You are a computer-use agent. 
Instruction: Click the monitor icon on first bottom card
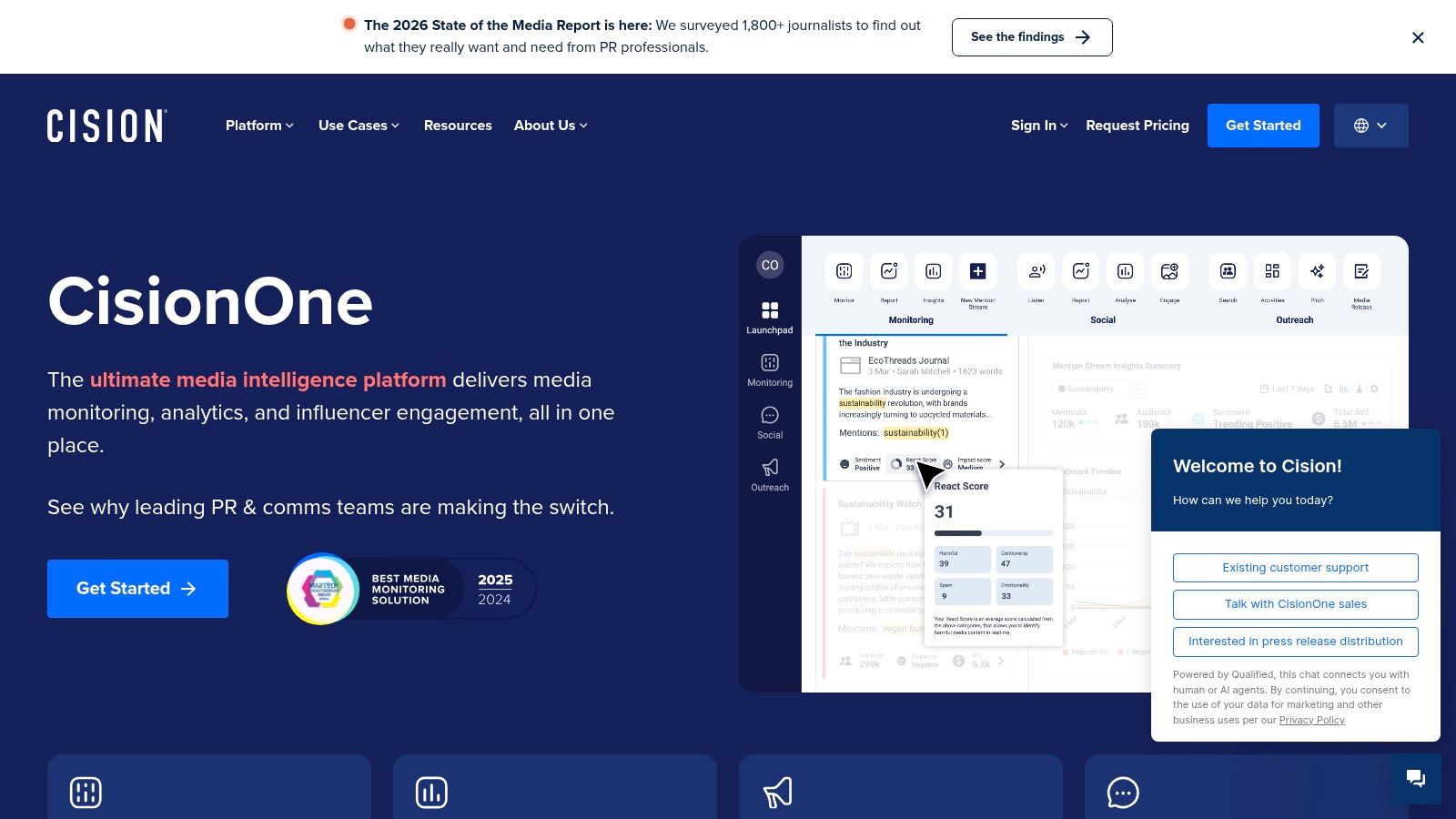[x=86, y=793]
